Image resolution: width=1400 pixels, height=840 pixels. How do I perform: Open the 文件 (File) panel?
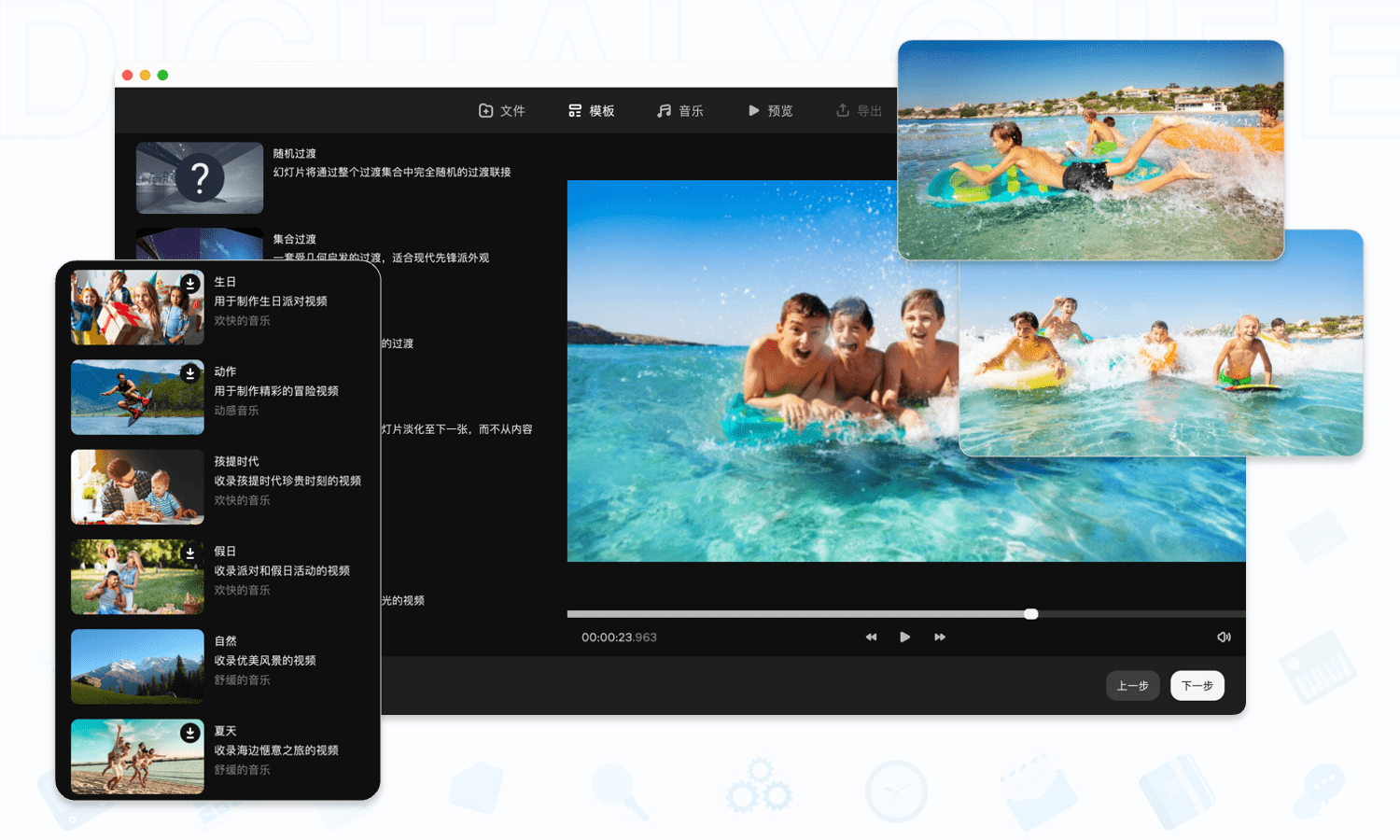[501, 110]
